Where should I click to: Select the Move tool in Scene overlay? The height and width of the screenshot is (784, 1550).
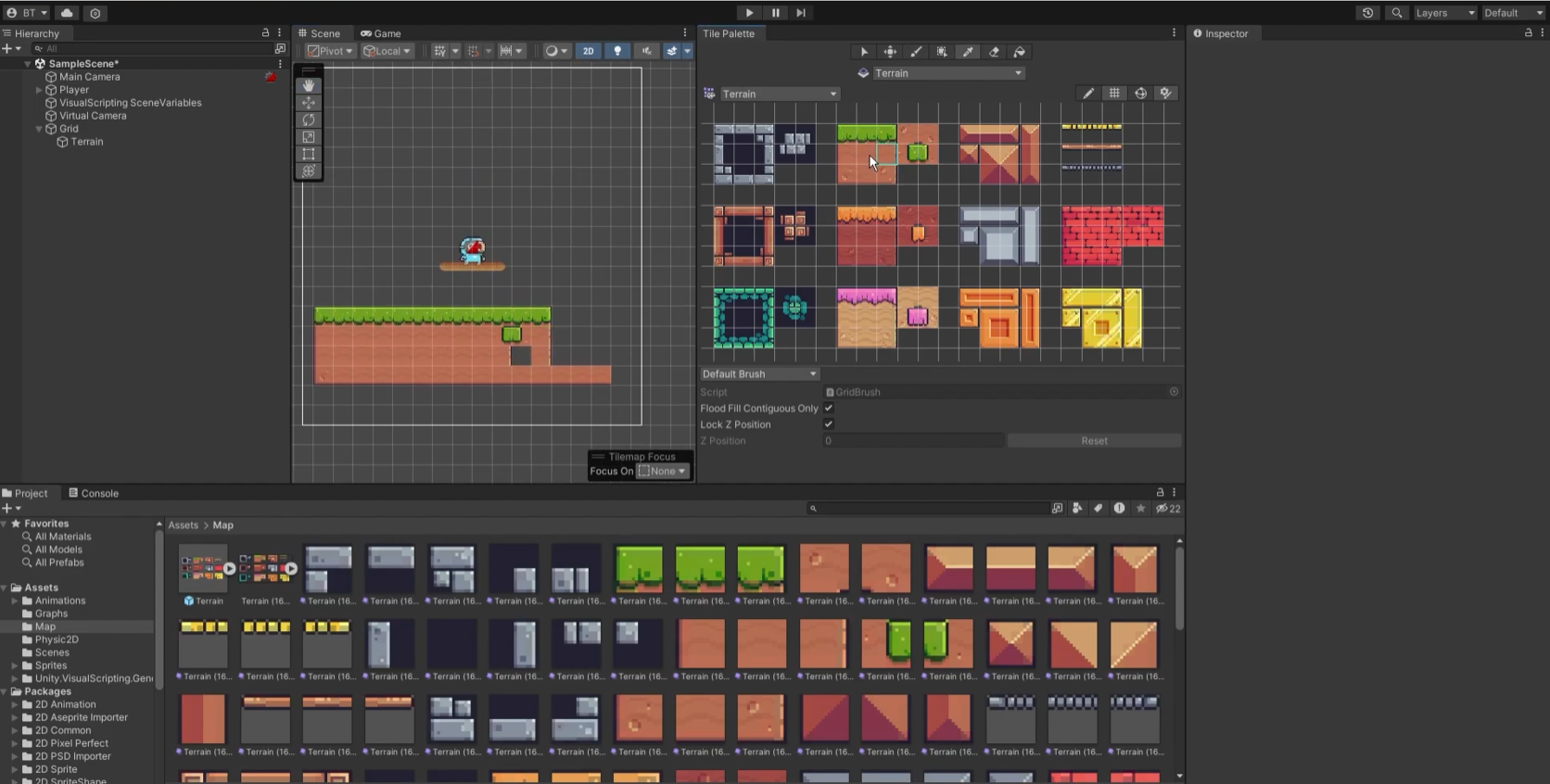[x=309, y=103]
